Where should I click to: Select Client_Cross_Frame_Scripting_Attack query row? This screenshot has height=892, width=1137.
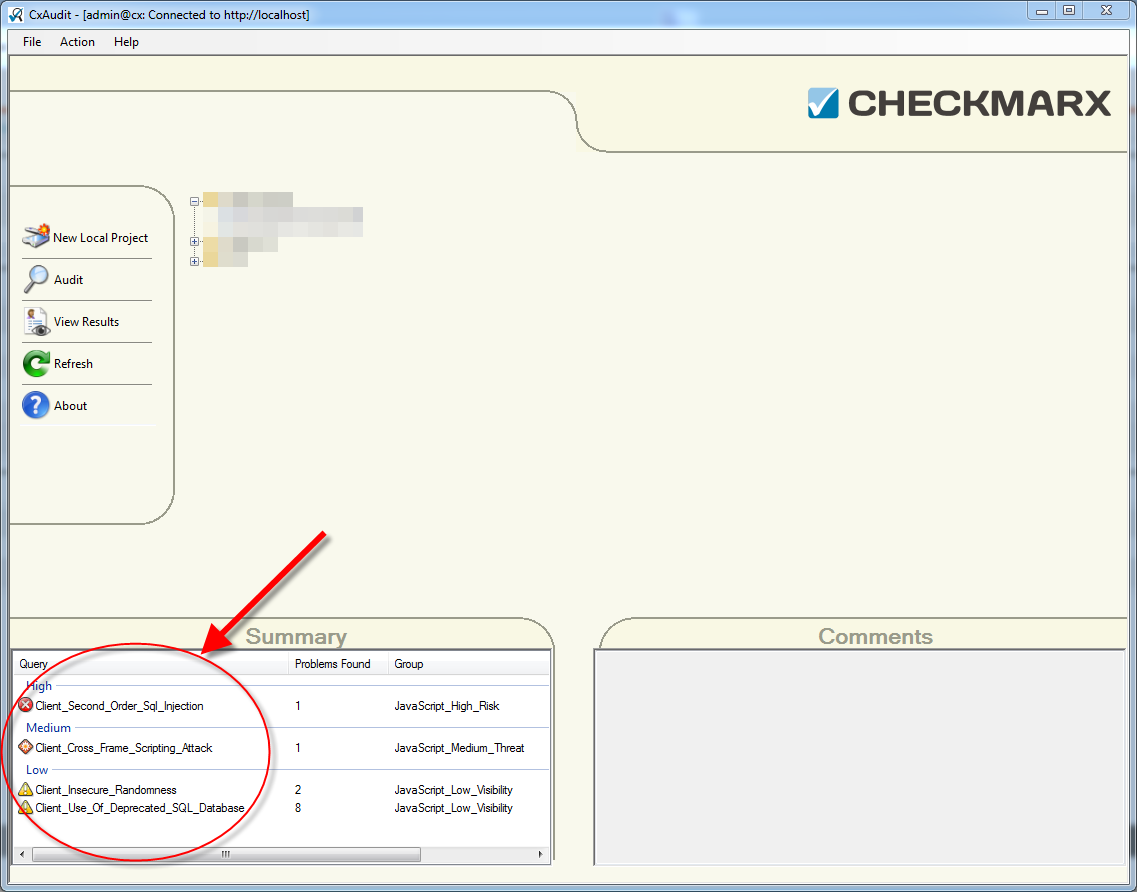(x=281, y=748)
